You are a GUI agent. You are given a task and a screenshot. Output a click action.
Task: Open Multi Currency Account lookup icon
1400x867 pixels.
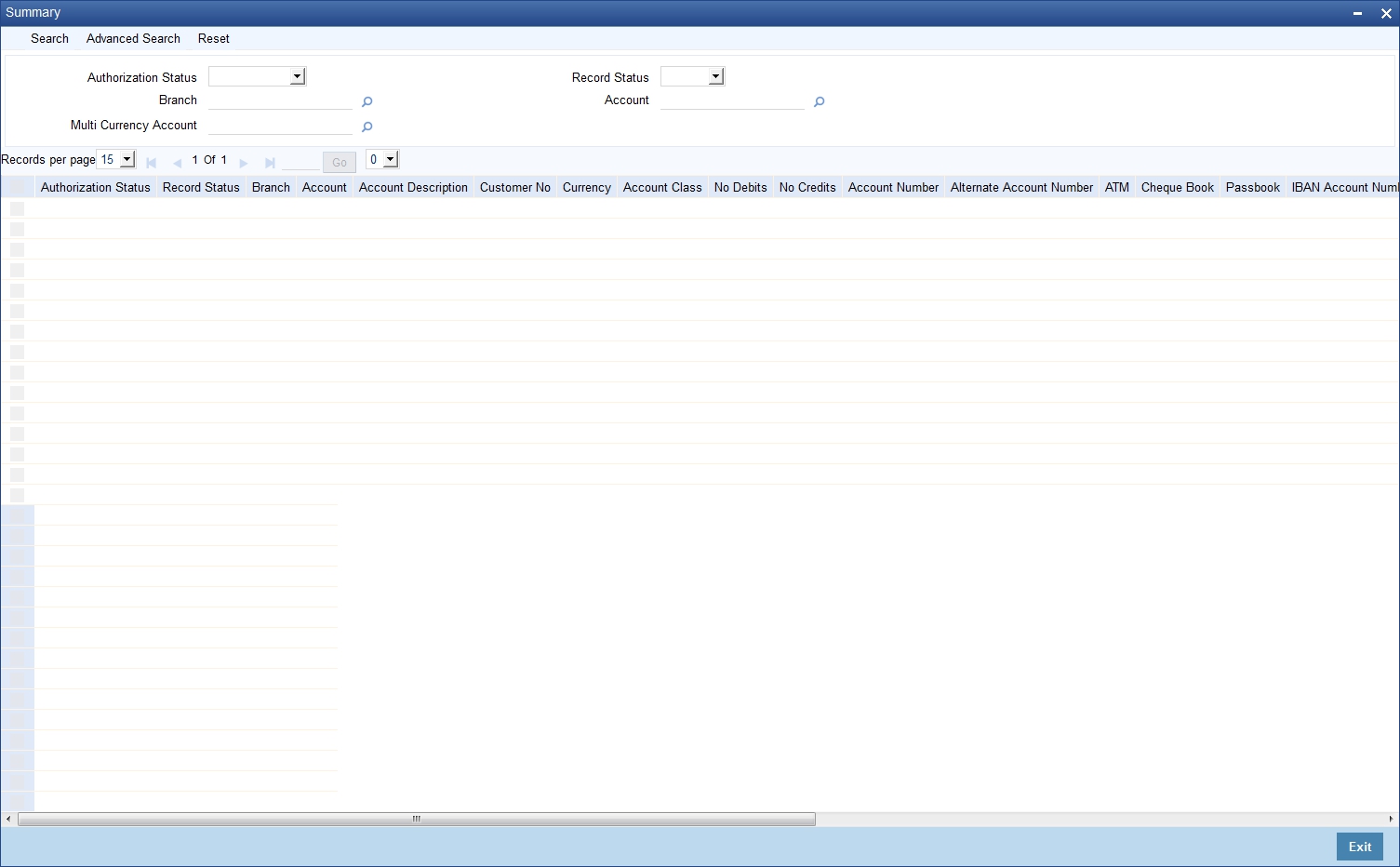367,127
